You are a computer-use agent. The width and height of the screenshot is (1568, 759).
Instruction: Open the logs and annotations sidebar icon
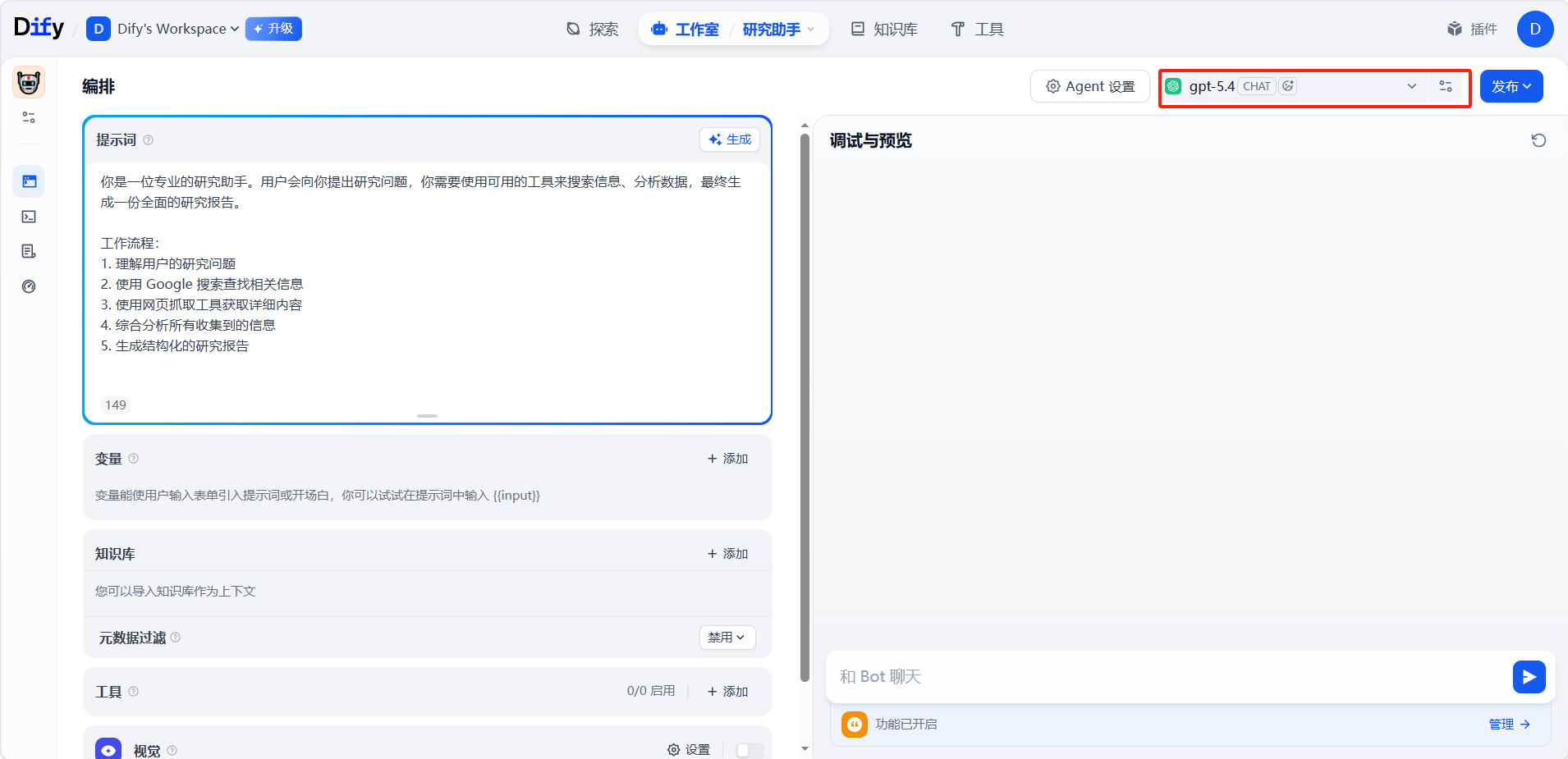(x=29, y=251)
